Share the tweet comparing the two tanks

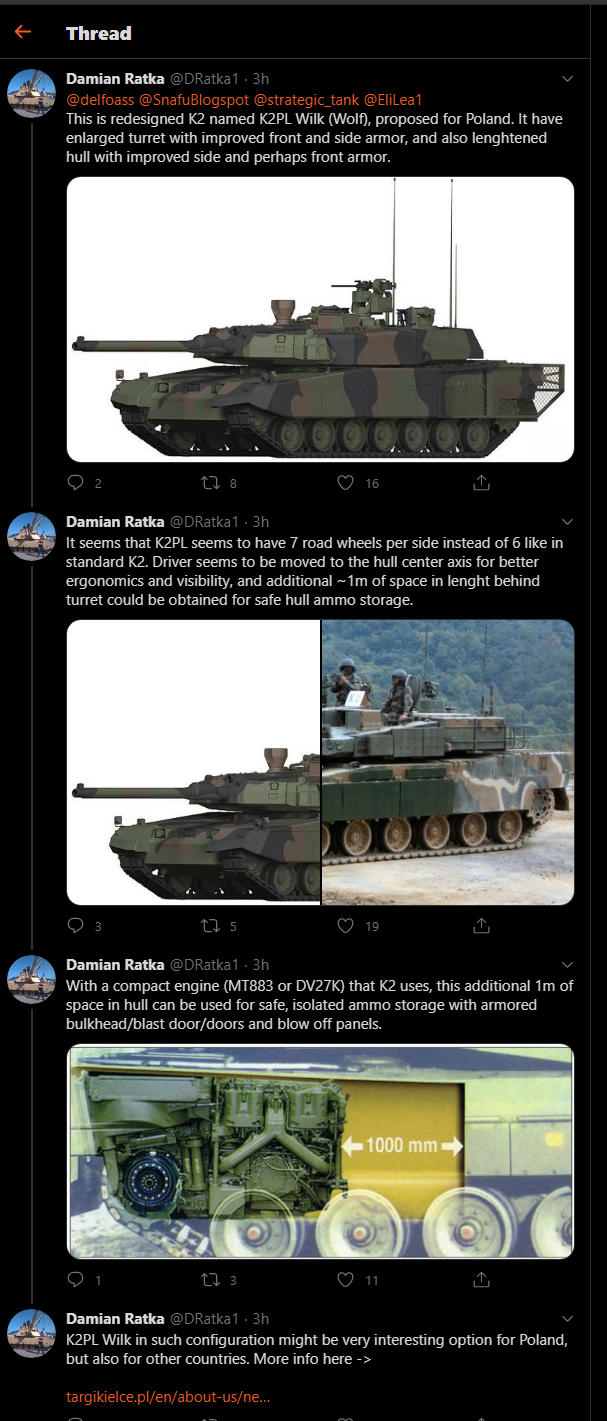[x=481, y=925]
